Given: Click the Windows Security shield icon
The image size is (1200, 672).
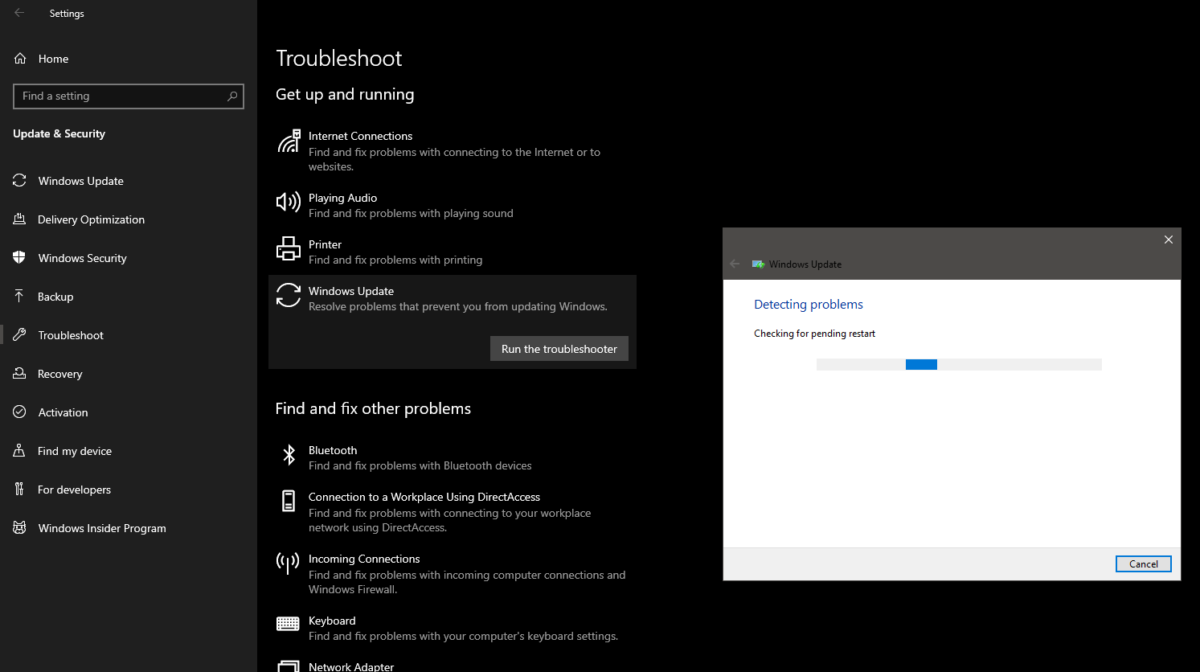Looking at the screenshot, I should [x=20, y=257].
